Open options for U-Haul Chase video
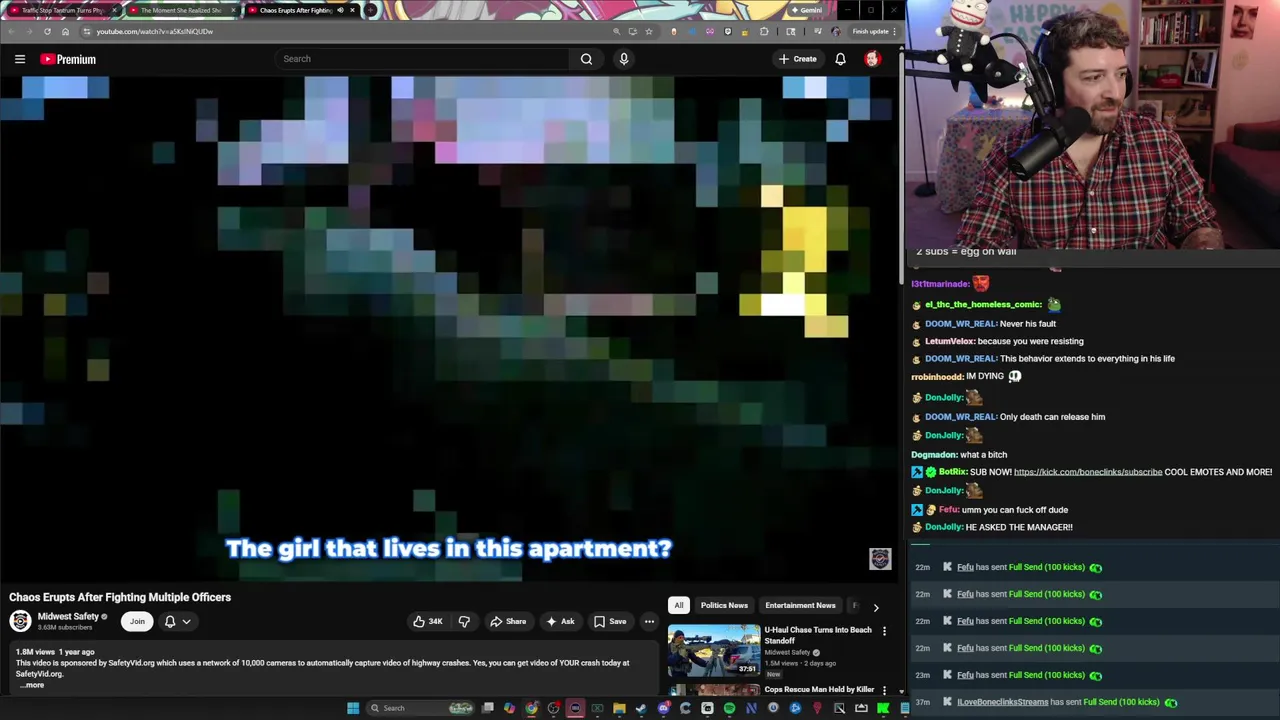1280x720 pixels. click(x=884, y=632)
